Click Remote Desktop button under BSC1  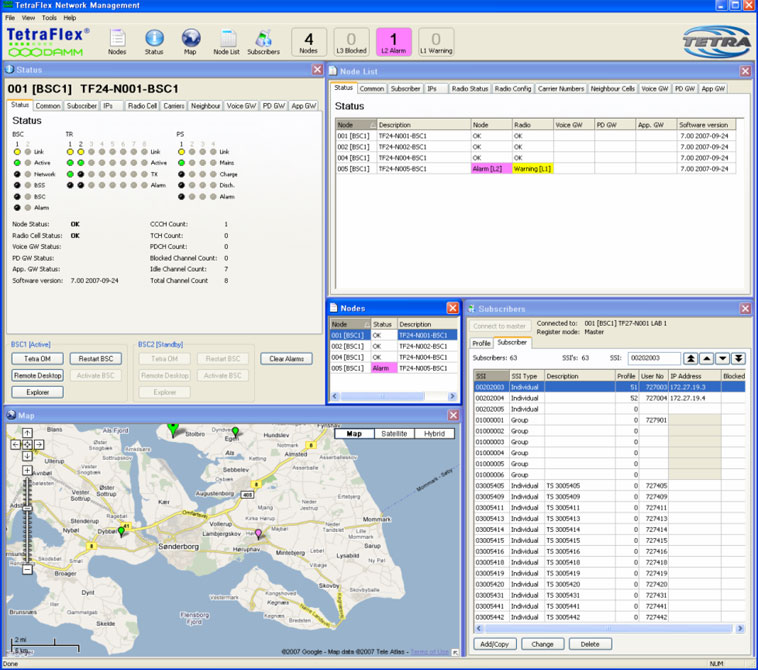[x=37, y=376]
